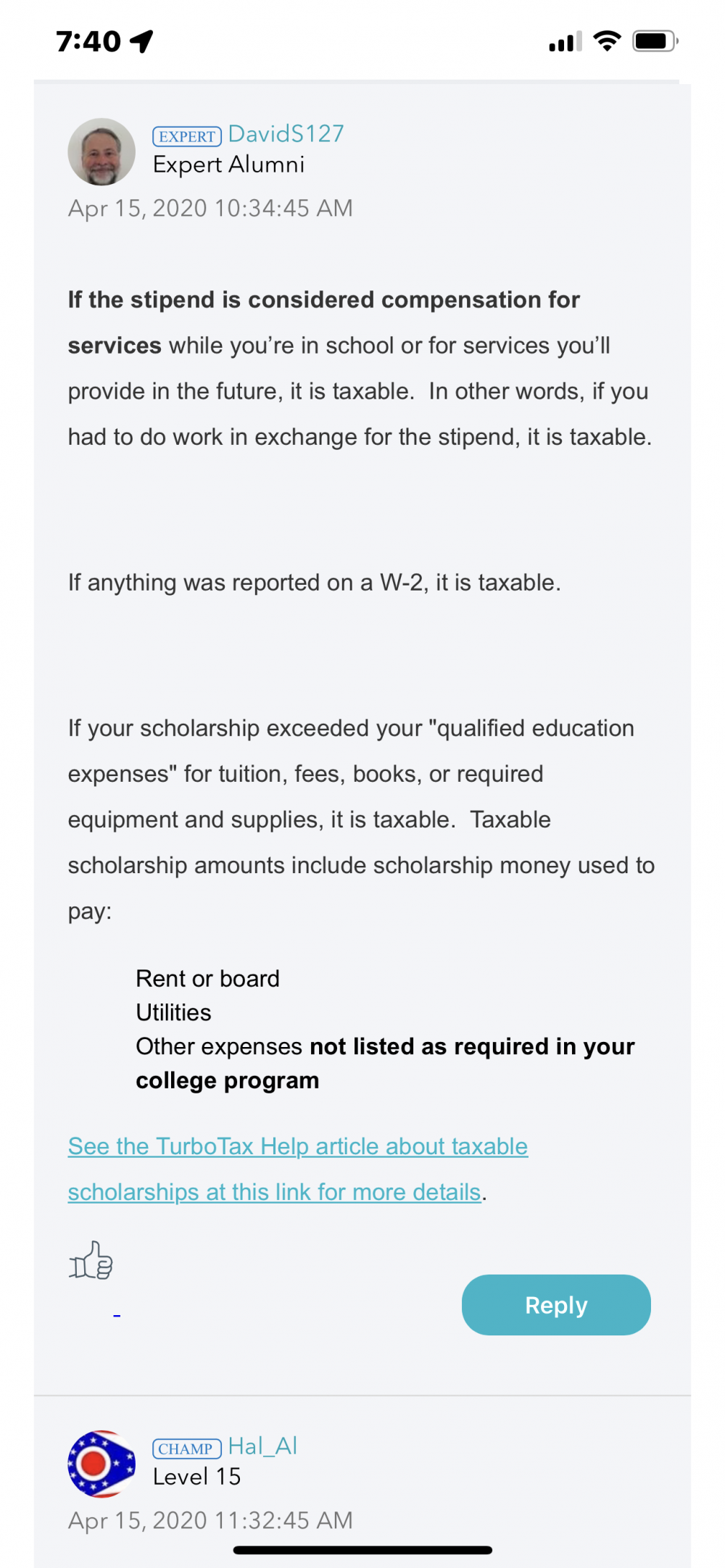Tap the 'Expert Alumni' rank label
The height and width of the screenshot is (1568, 725).
coord(228,165)
